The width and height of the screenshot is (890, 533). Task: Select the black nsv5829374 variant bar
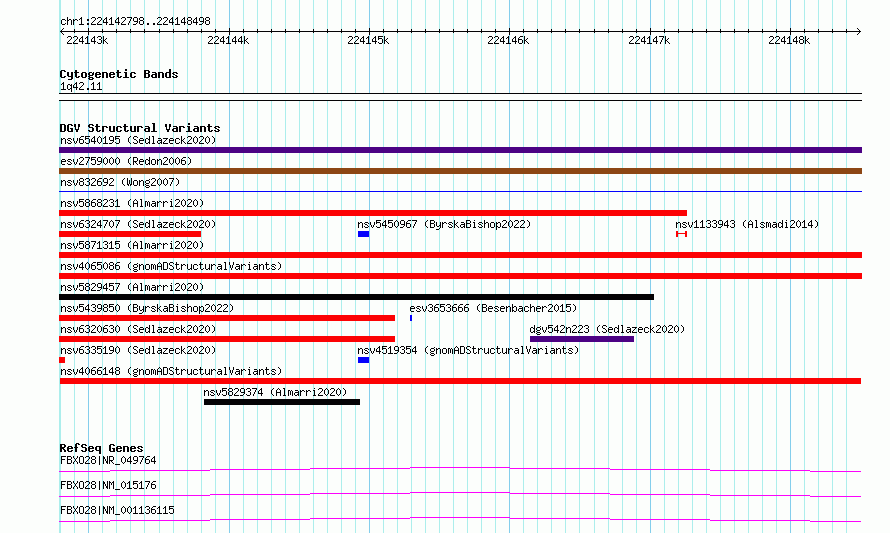tap(282, 402)
